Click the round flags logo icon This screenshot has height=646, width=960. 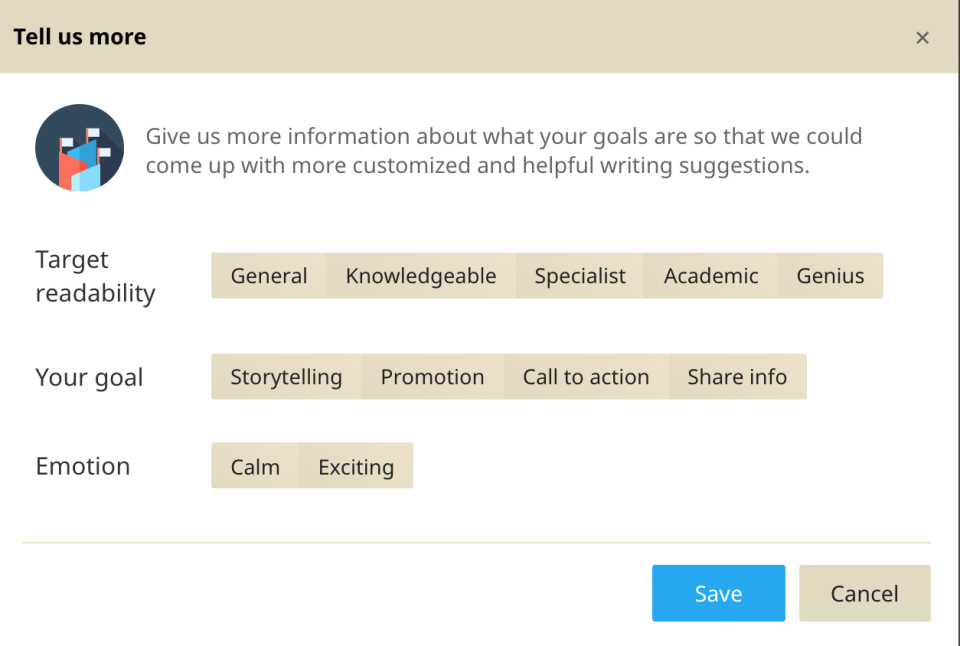tap(79, 148)
